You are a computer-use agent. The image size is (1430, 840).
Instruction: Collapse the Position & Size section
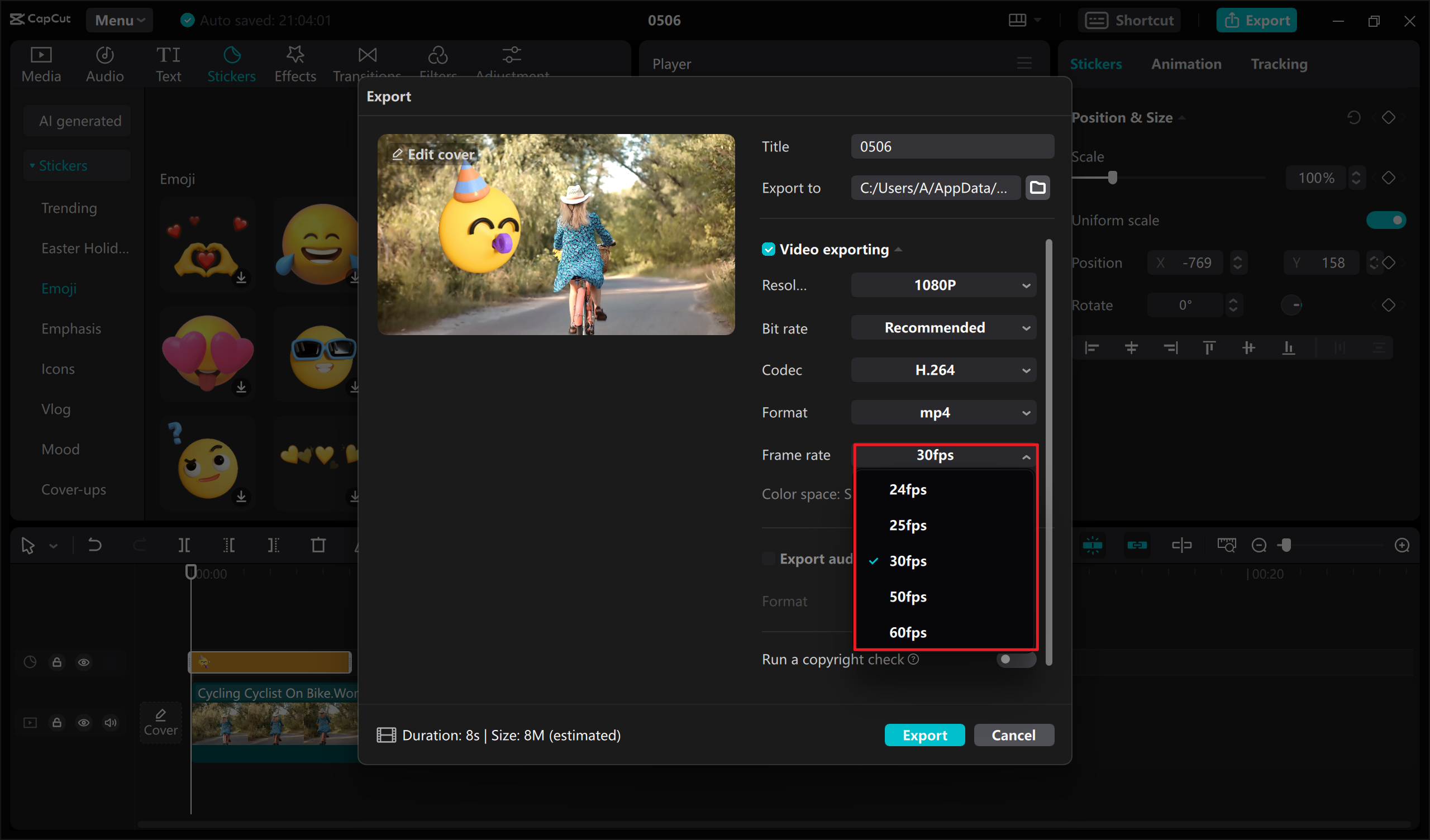point(1183,117)
